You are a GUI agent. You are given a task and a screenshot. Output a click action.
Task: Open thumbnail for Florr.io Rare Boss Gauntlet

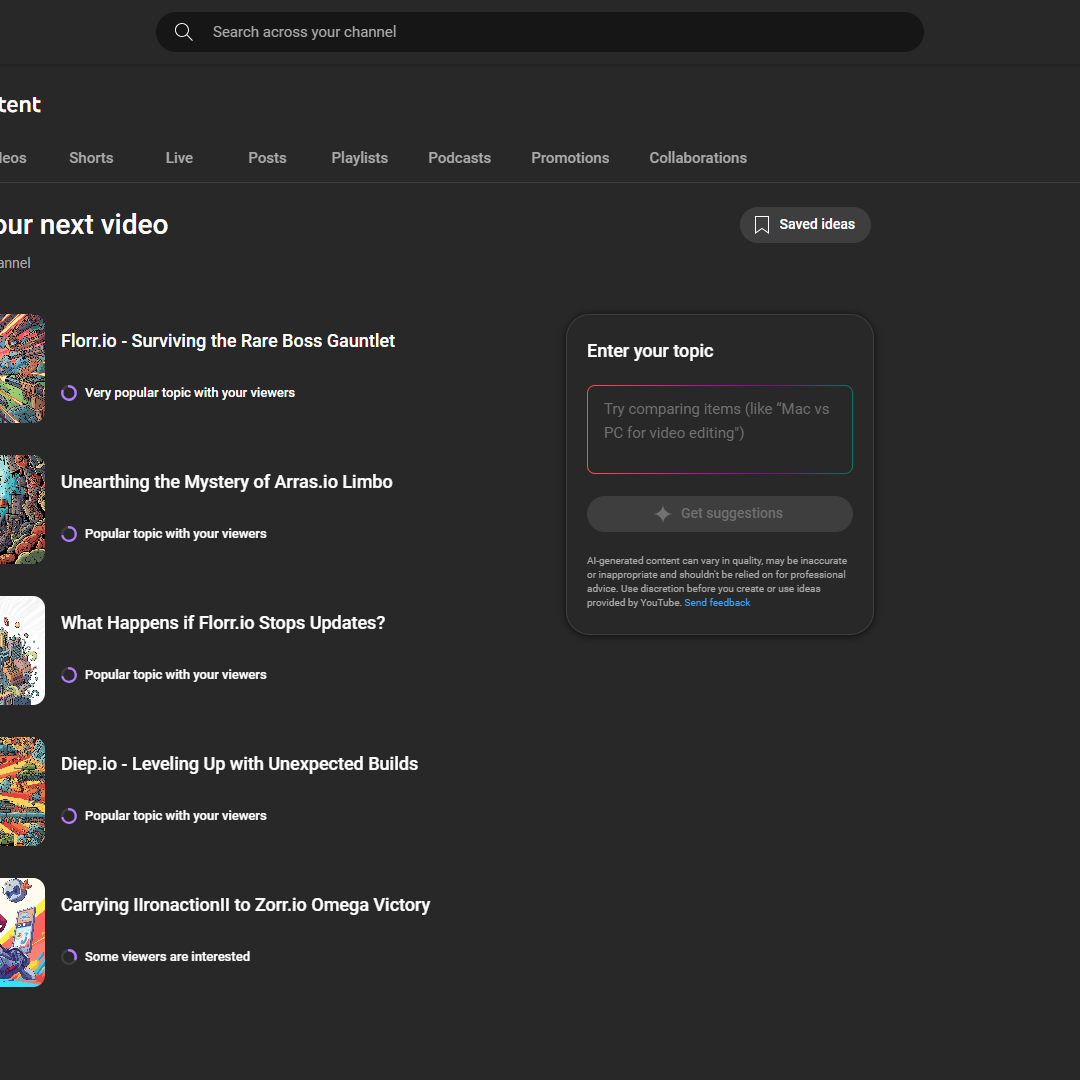[x=22, y=368]
